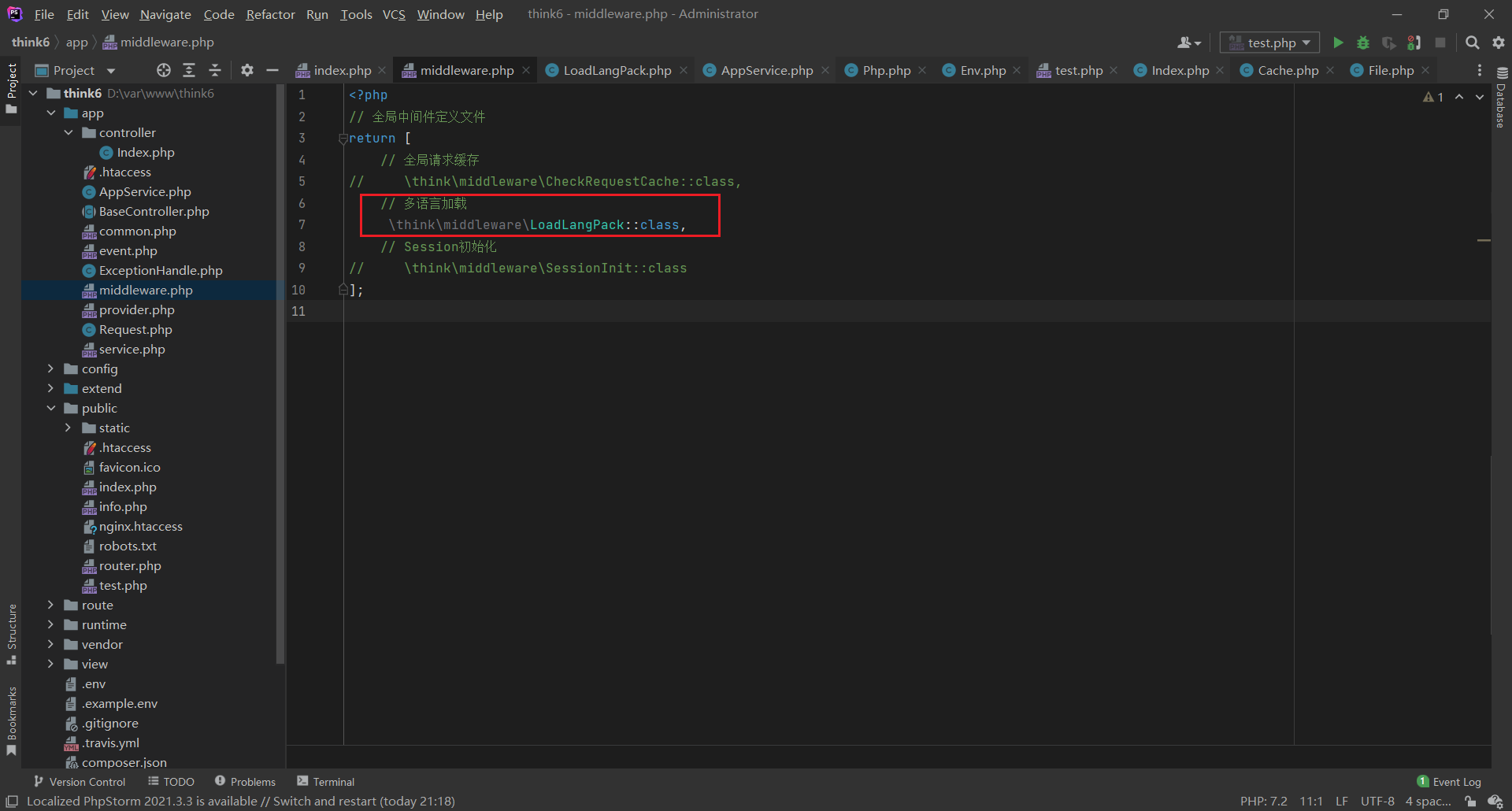Open the Database side panel
Viewport: 1512px width, 811px height.
click(x=1501, y=98)
